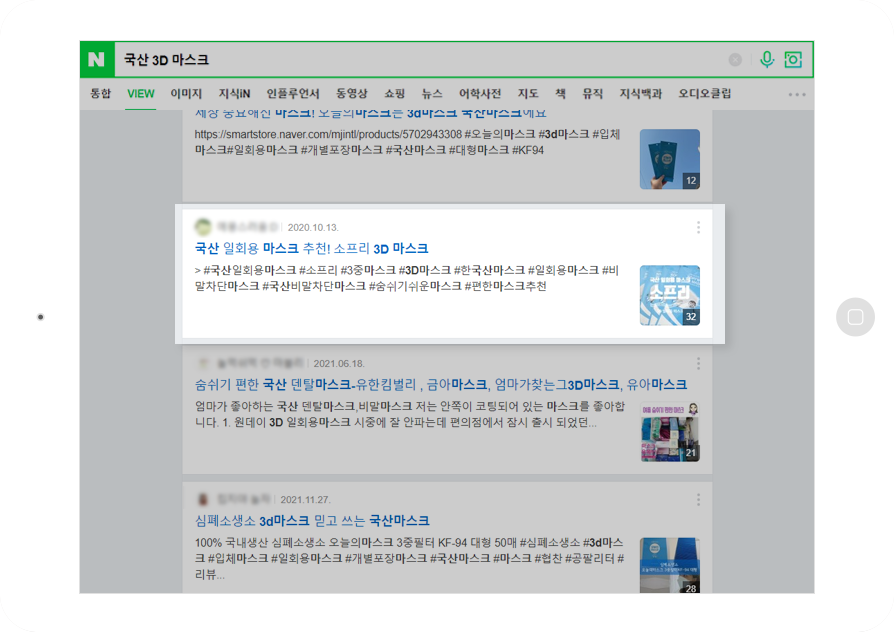Open the 오디오클립 tab
This screenshot has width=894, height=632.
[x=705, y=94]
